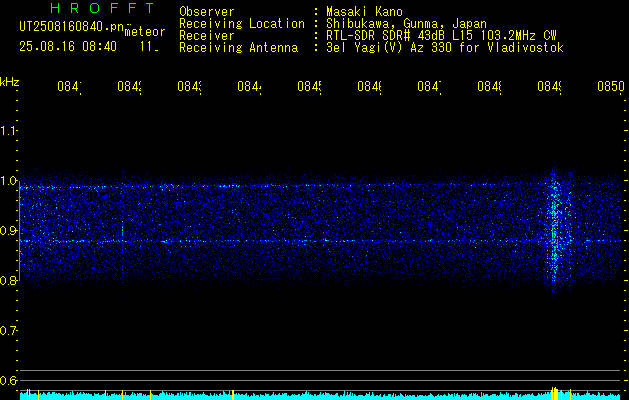The image size is (629, 400).
Task: Click the 0.8 frequency axis label
Action: (x=8, y=281)
